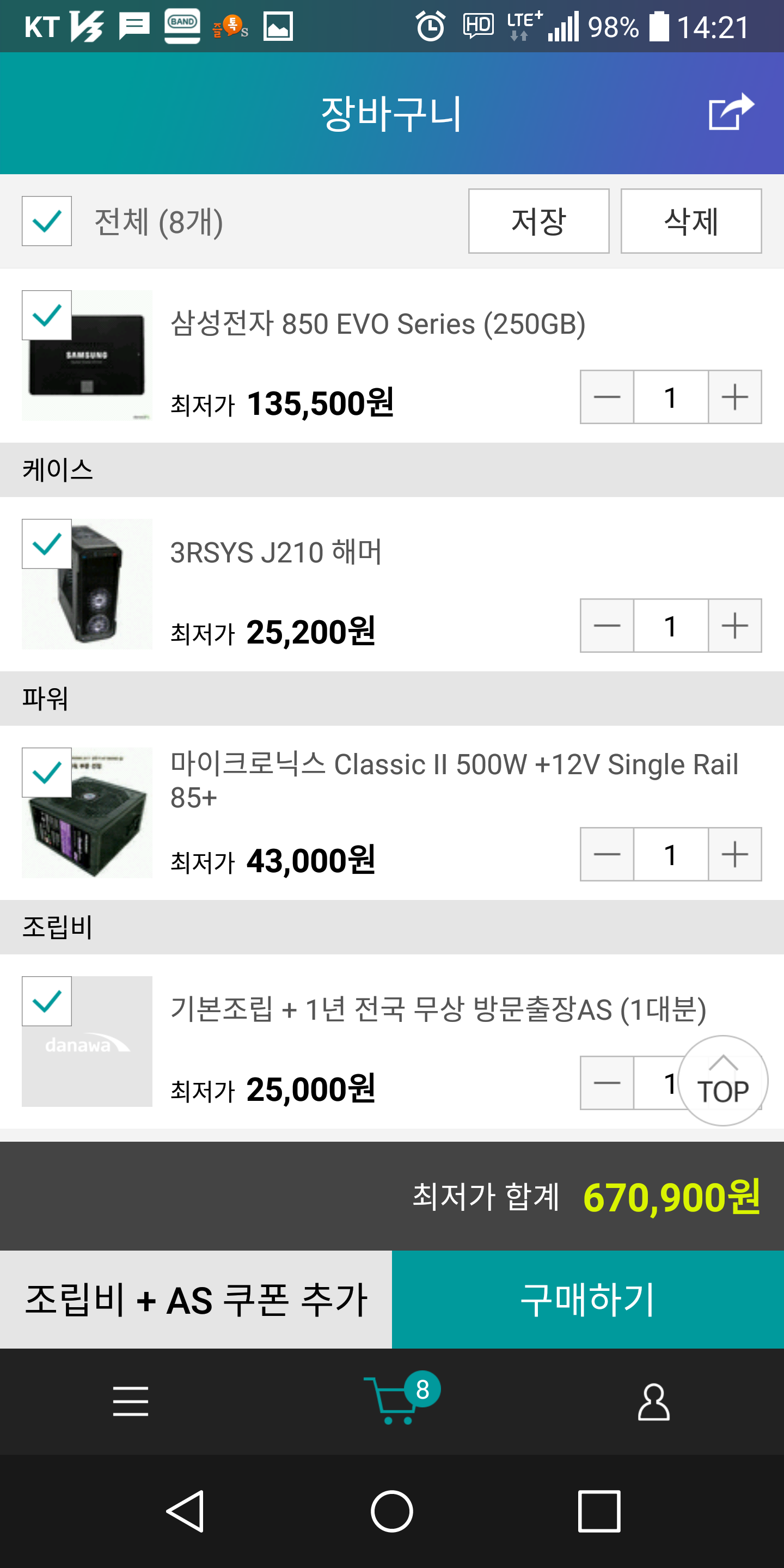The image size is (784, 1568).
Task: Tap the 저장 button
Action: [538, 221]
